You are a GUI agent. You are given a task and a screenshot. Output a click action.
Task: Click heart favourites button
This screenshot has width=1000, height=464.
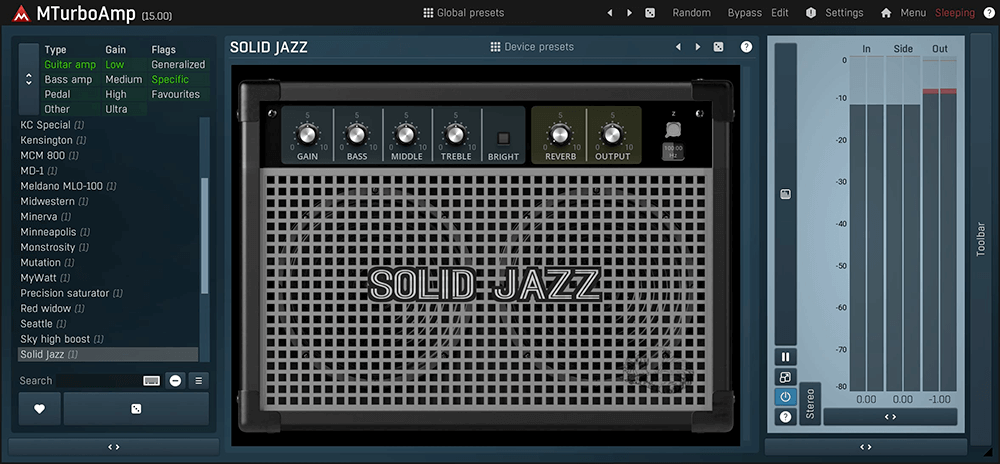click(40, 409)
